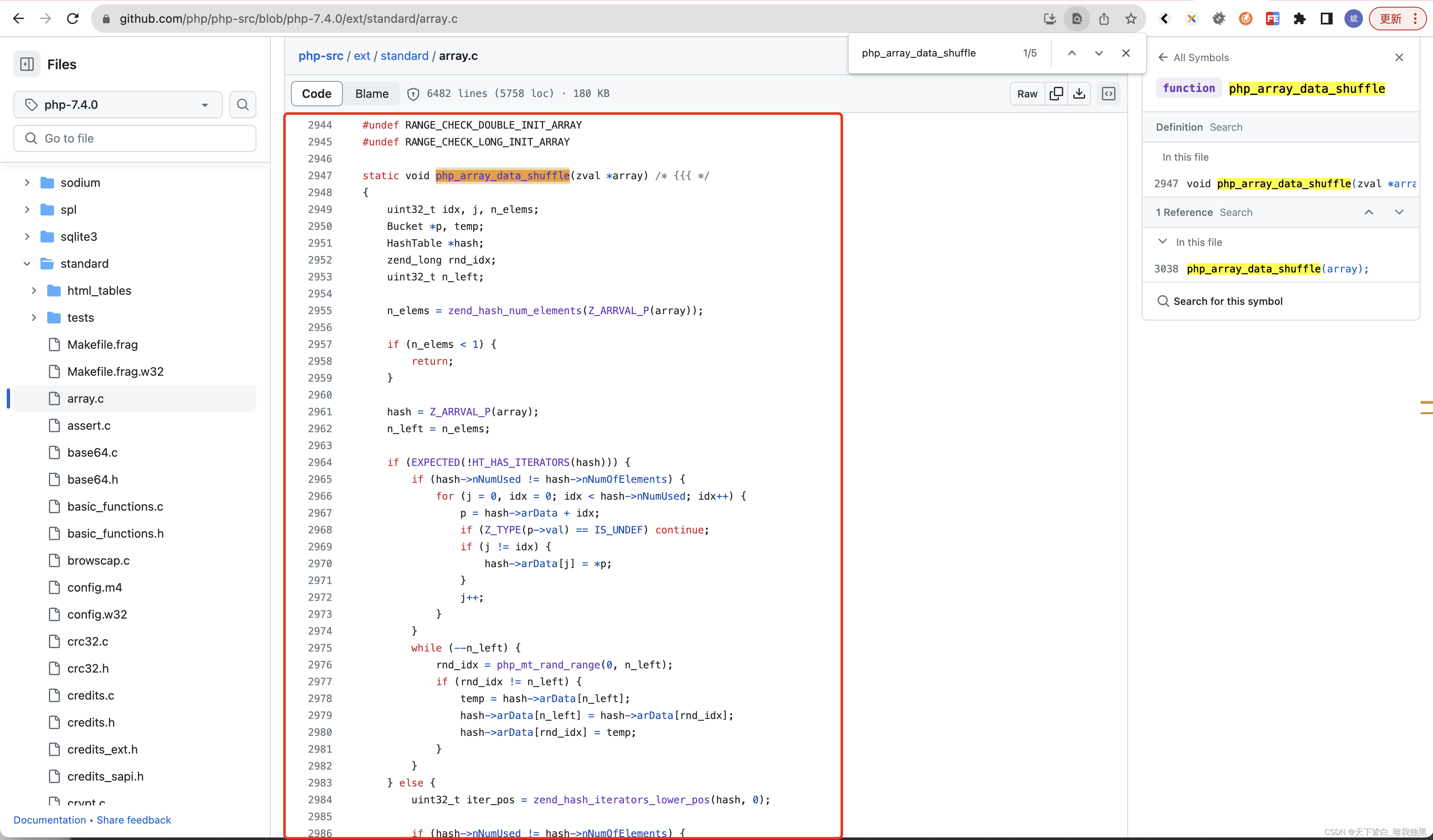The width and height of the screenshot is (1433, 840).
Task: Click the Go to file field
Action: click(135, 138)
